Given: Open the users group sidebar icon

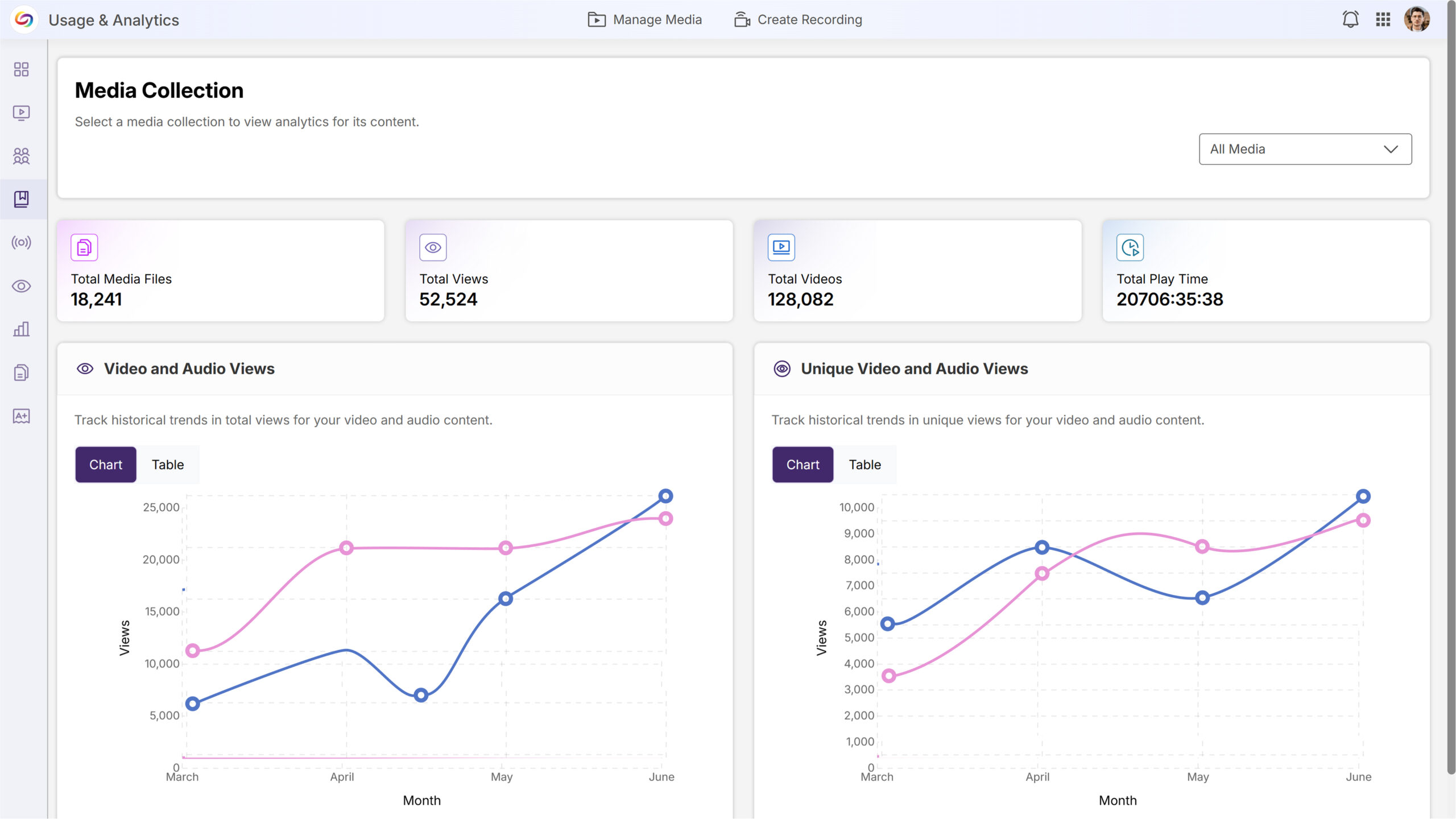Looking at the screenshot, I should pyautogui.click(x=21, y=156).
